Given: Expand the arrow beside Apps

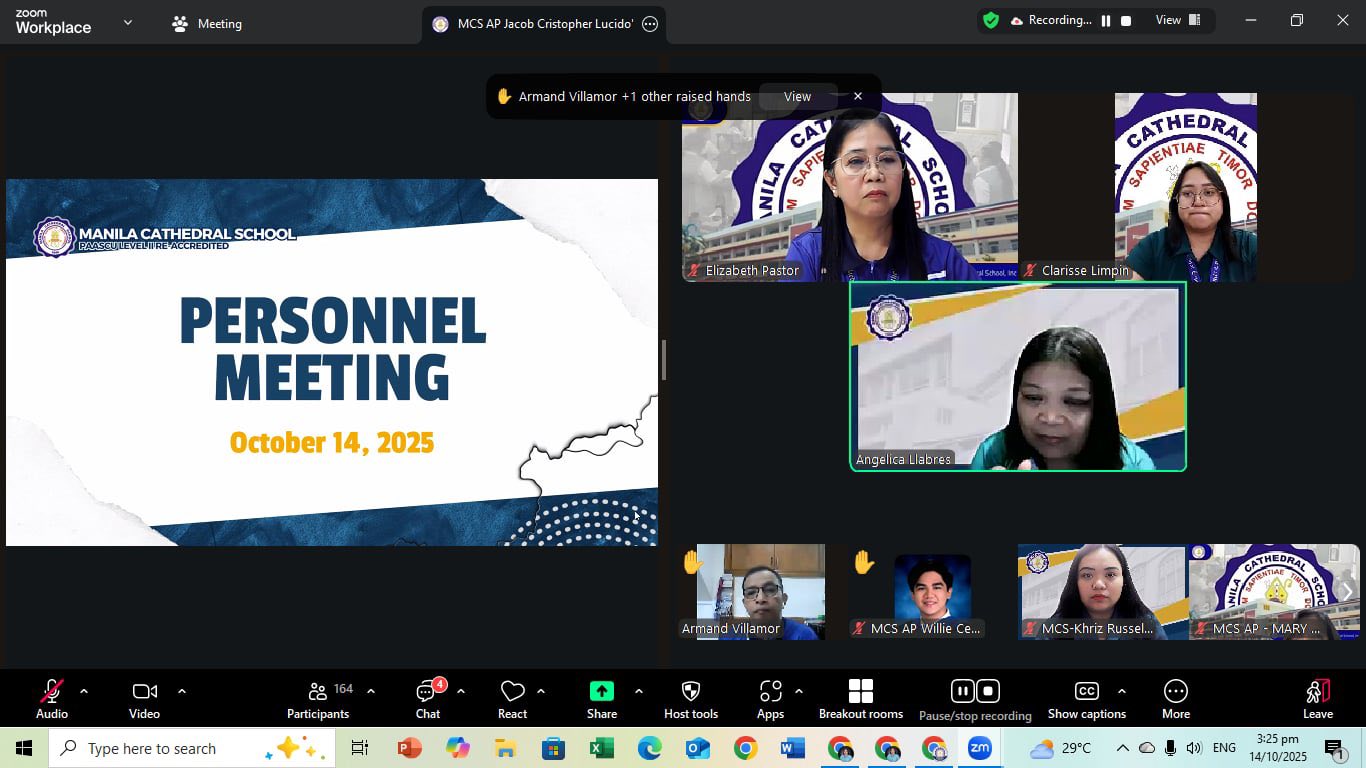Looking at the screenshot, I should pos(799,691).
